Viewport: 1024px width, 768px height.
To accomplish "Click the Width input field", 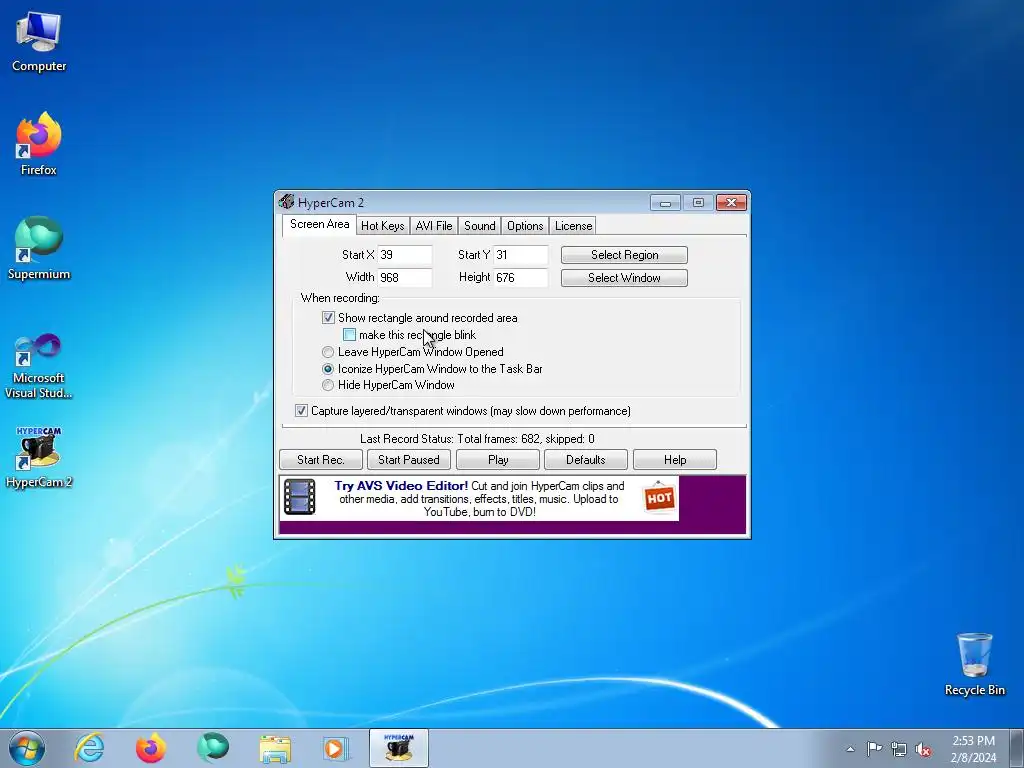I will tap(405, 278).
